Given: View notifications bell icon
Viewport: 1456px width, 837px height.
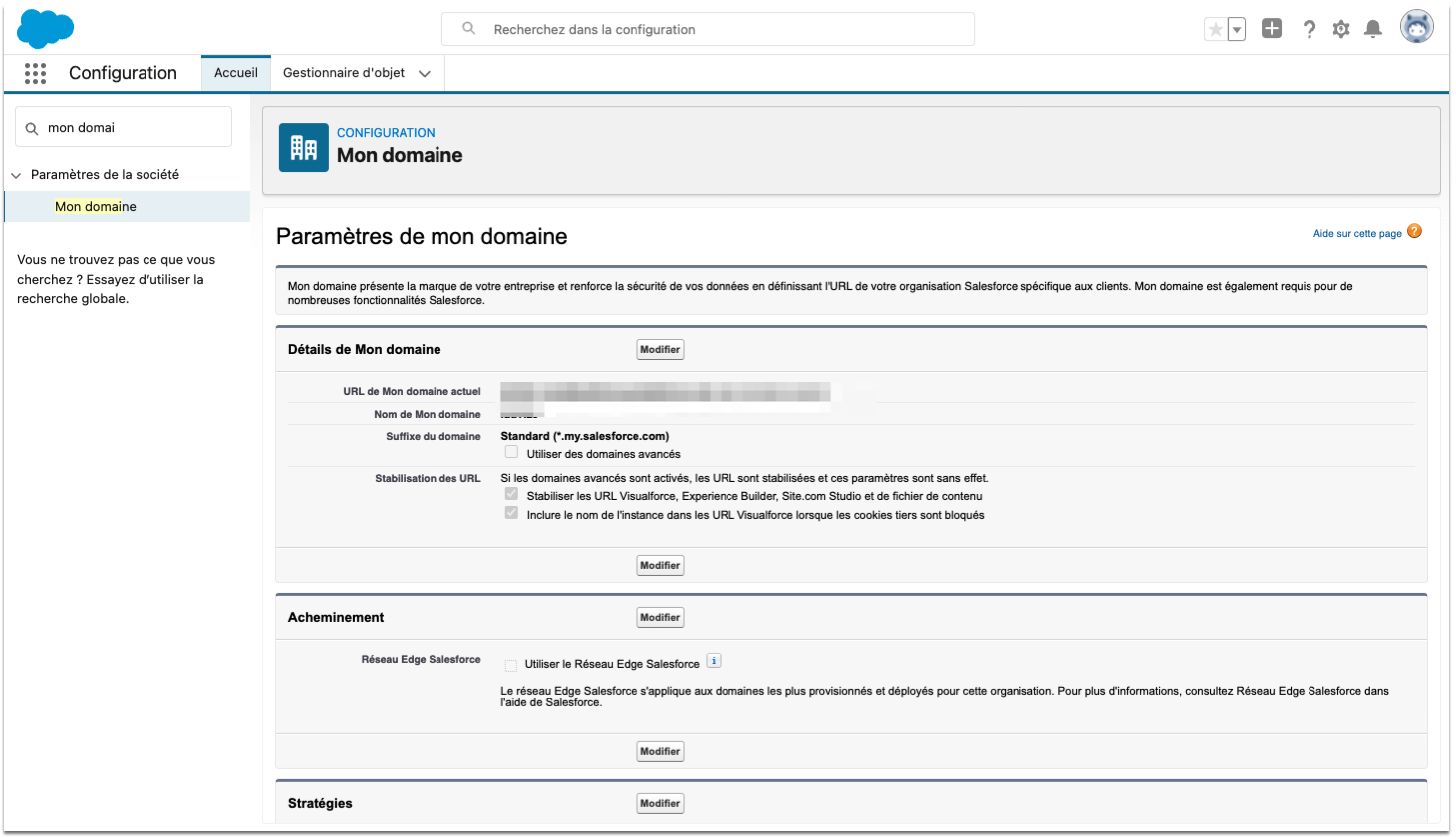Looking at the screenshot, I should 1373,29.
